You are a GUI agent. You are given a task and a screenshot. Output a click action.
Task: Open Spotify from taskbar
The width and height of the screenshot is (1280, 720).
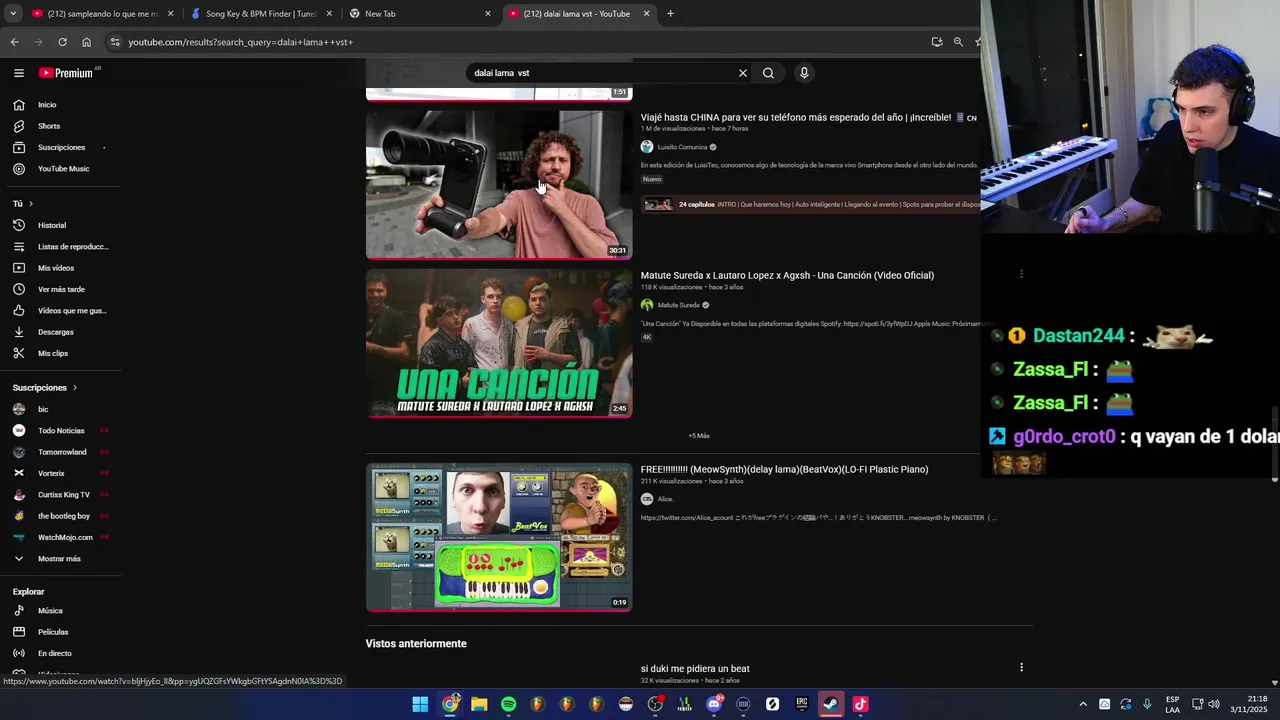click(508, 704)
